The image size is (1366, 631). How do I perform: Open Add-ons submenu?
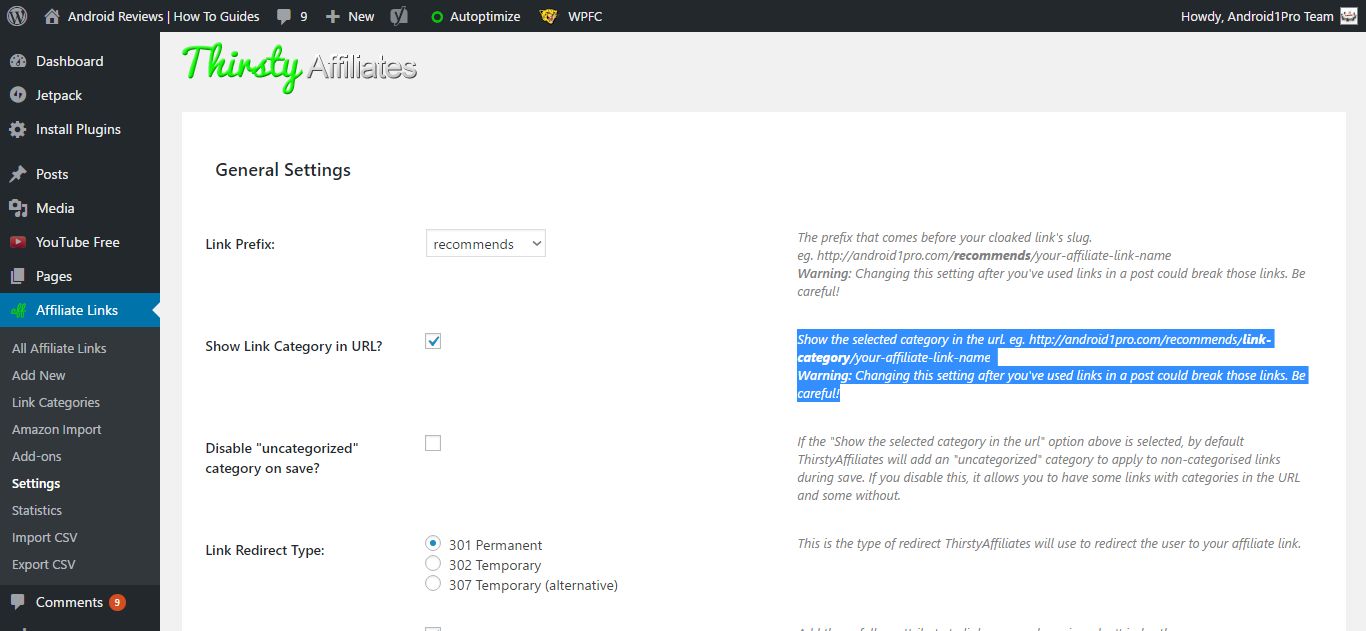coord(37,456)
